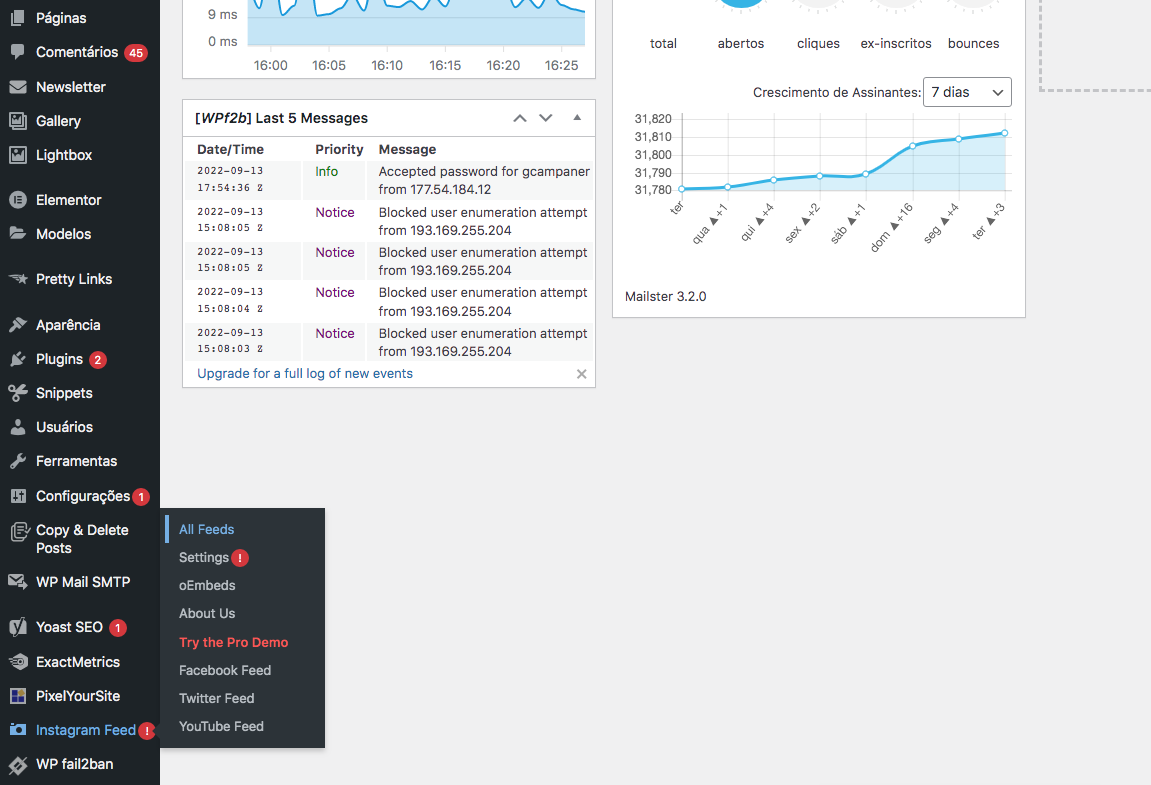Open YouTube Feed from the submenu
This screenshot has width=1151, height=785.
point(221,726)
